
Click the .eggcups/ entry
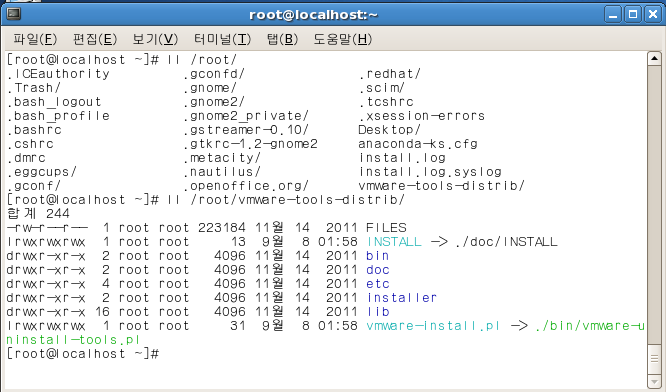[42, 172]
